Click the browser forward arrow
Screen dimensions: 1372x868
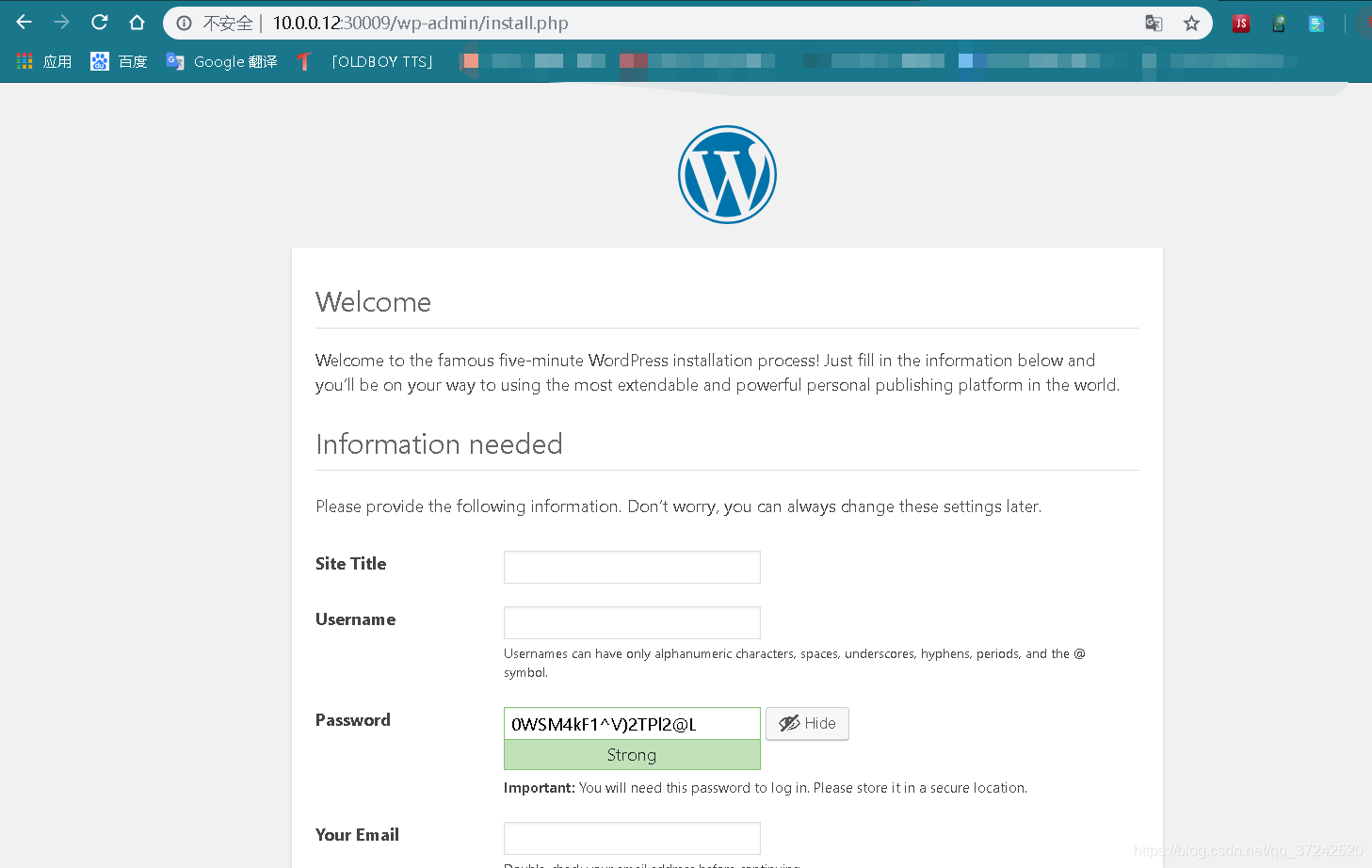pos(62,22)
